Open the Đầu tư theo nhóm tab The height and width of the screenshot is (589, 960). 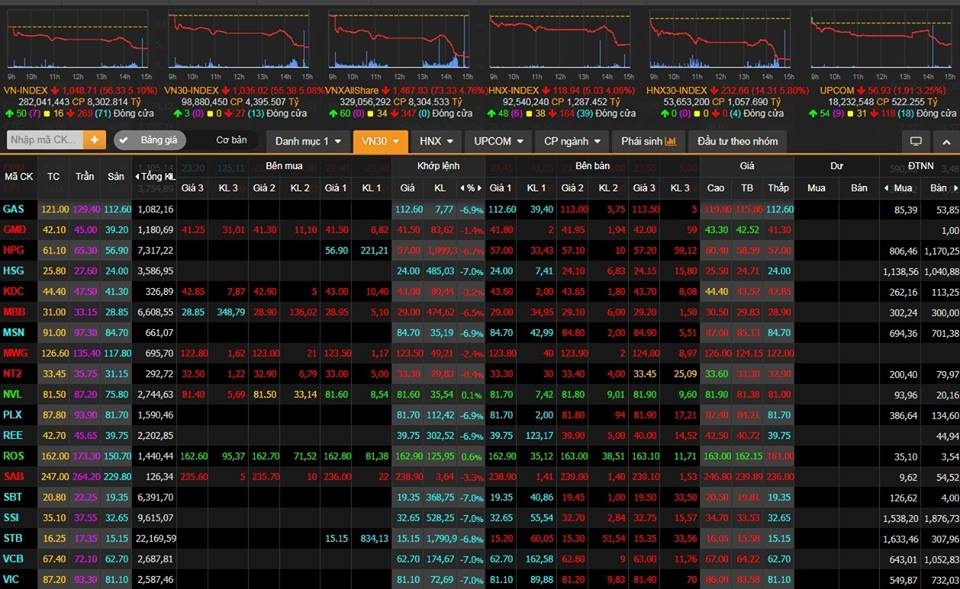tap(737, 141)
